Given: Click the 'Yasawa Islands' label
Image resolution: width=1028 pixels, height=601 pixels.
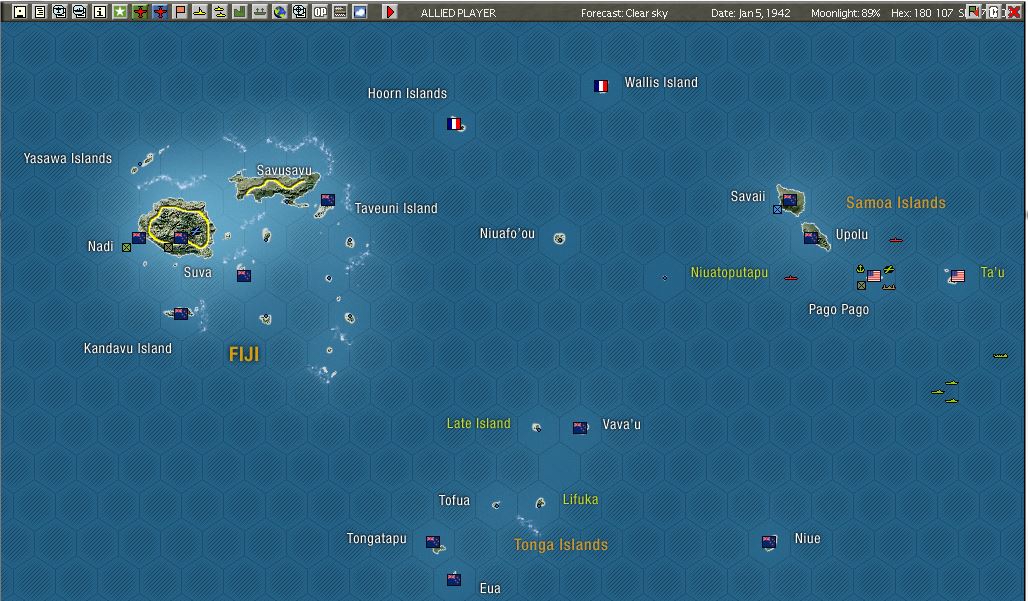Looking at the screenshot, I should pos(68,159).
